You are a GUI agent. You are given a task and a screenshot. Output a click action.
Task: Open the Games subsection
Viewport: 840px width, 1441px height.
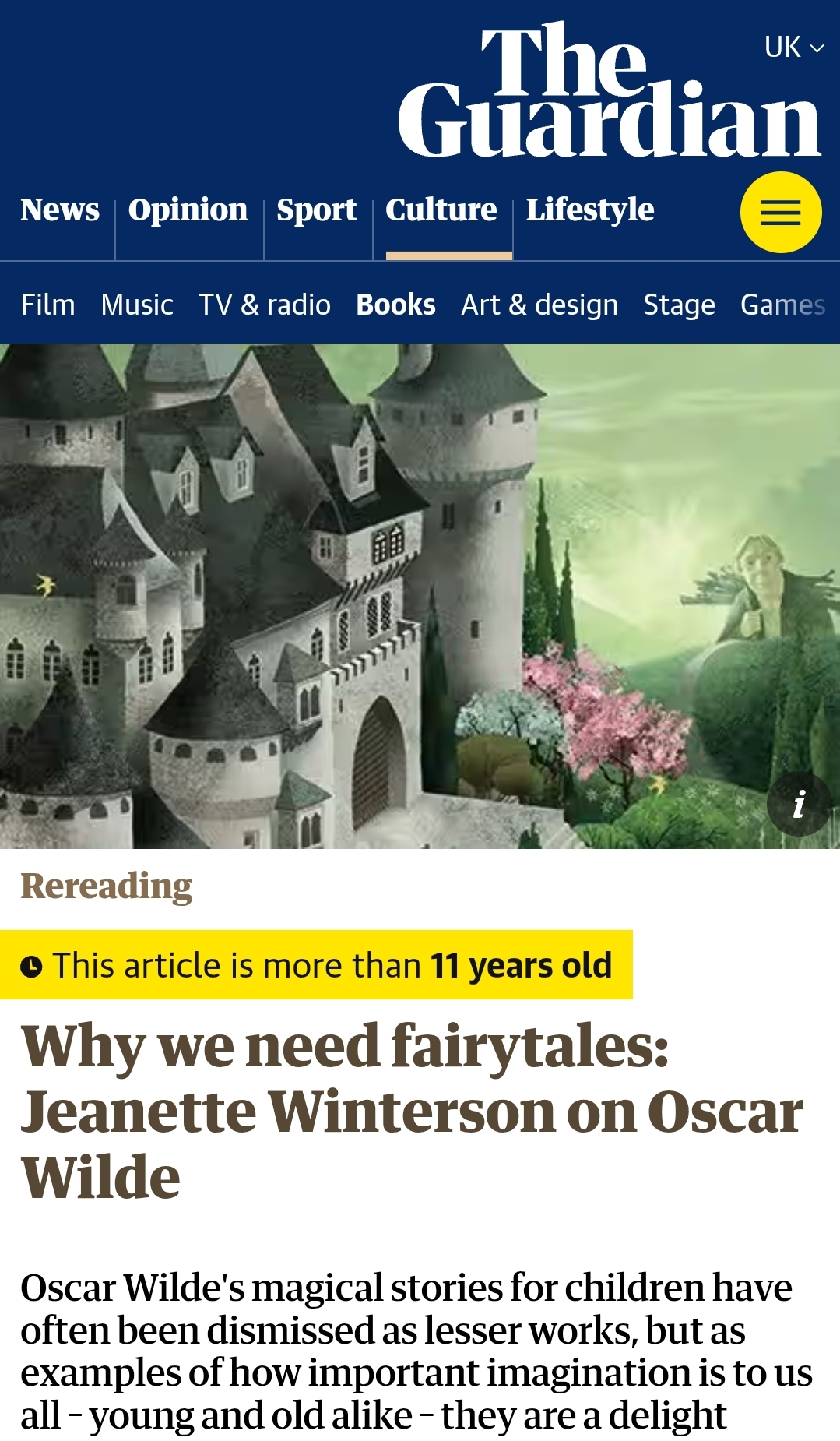[782, 305]
